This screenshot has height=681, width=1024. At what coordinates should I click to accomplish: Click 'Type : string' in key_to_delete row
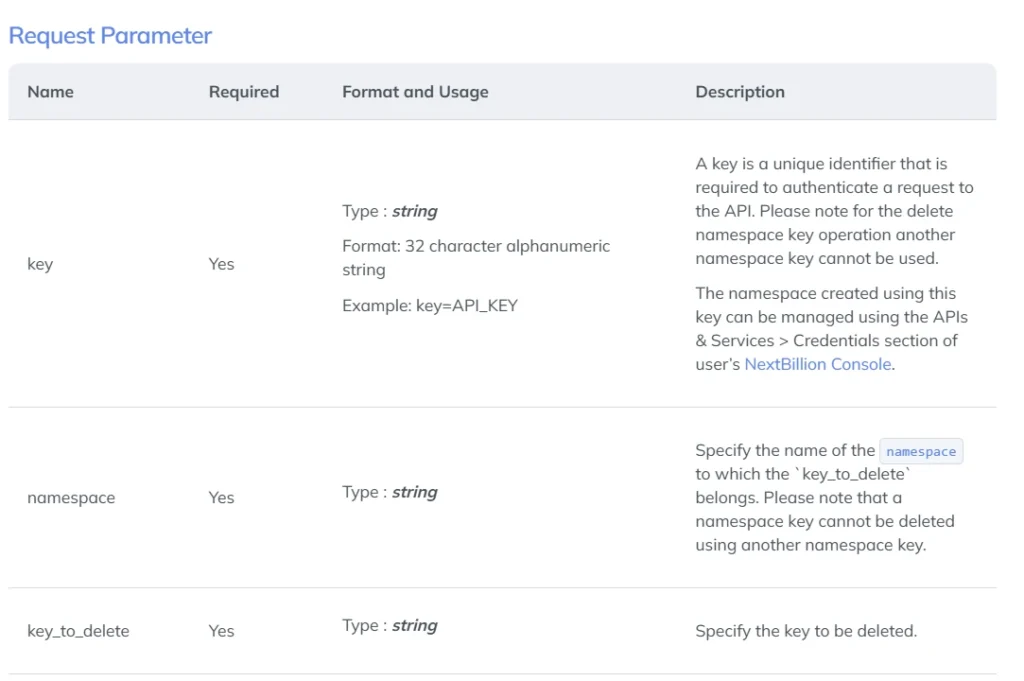390,626
